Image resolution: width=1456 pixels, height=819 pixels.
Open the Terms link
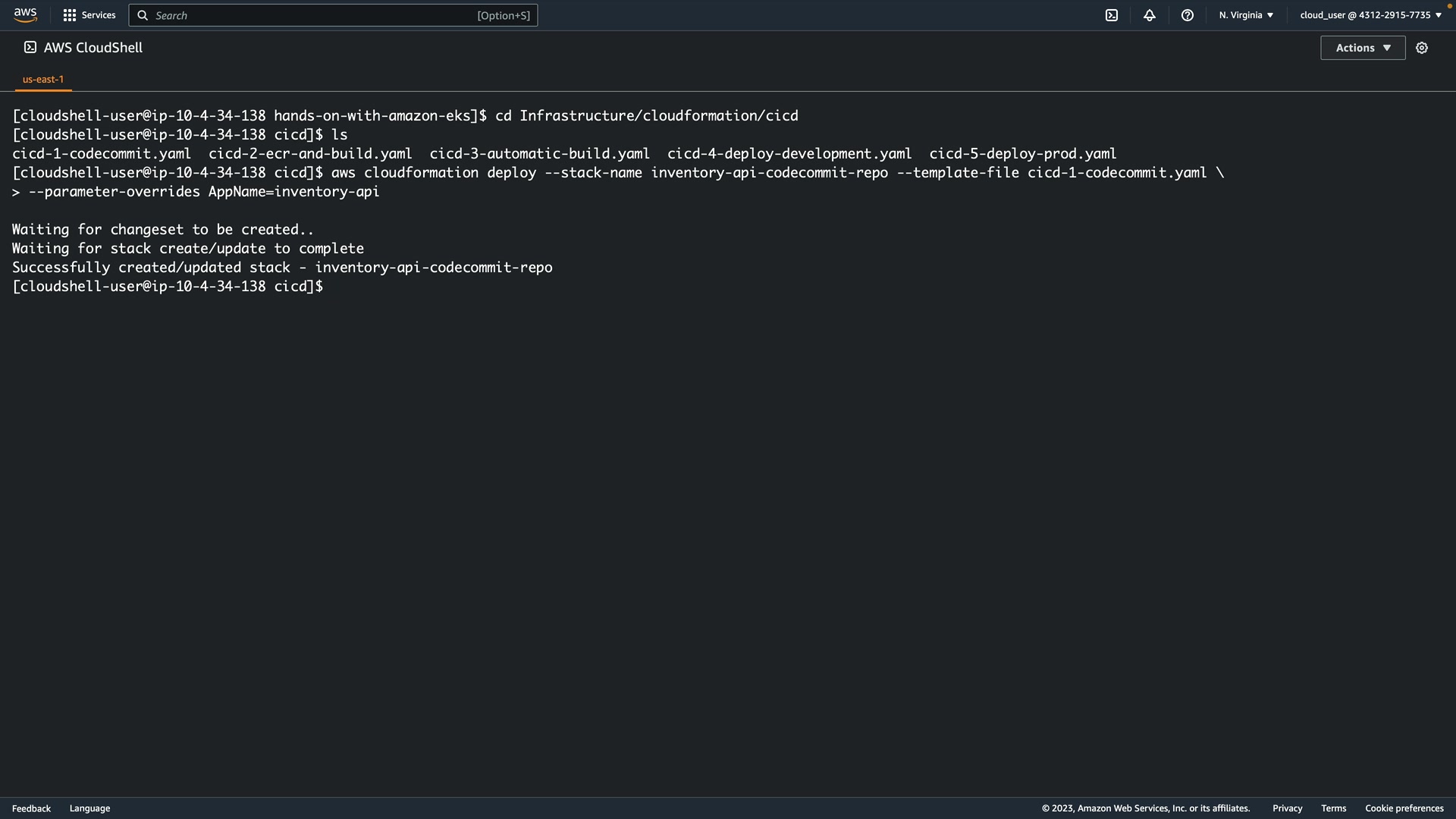pyautogui.click(x=1333, y=808)
